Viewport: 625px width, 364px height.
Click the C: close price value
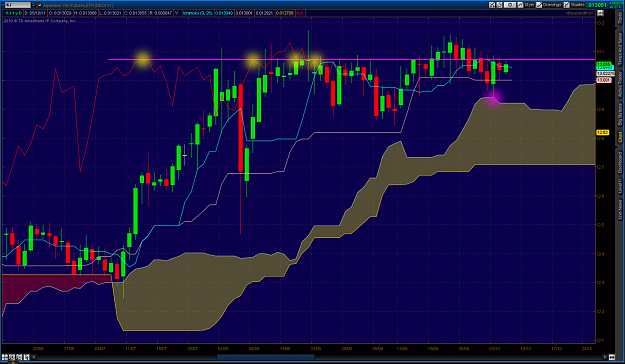coord(136,13)
